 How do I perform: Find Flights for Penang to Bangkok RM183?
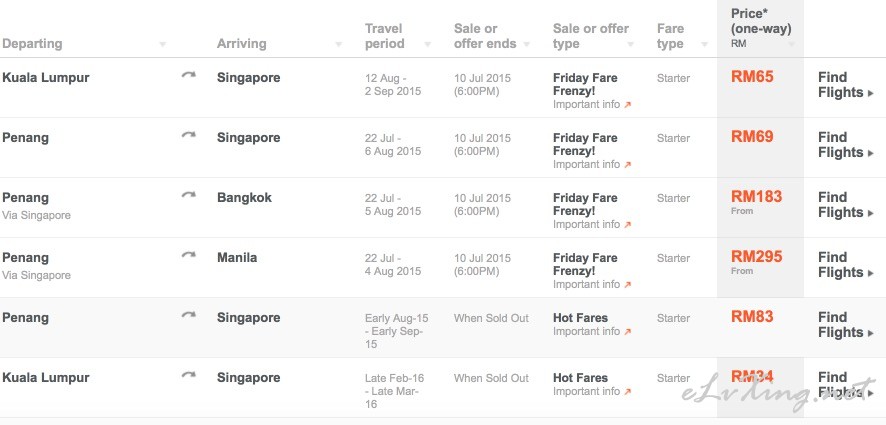click(x=846, y=205)
